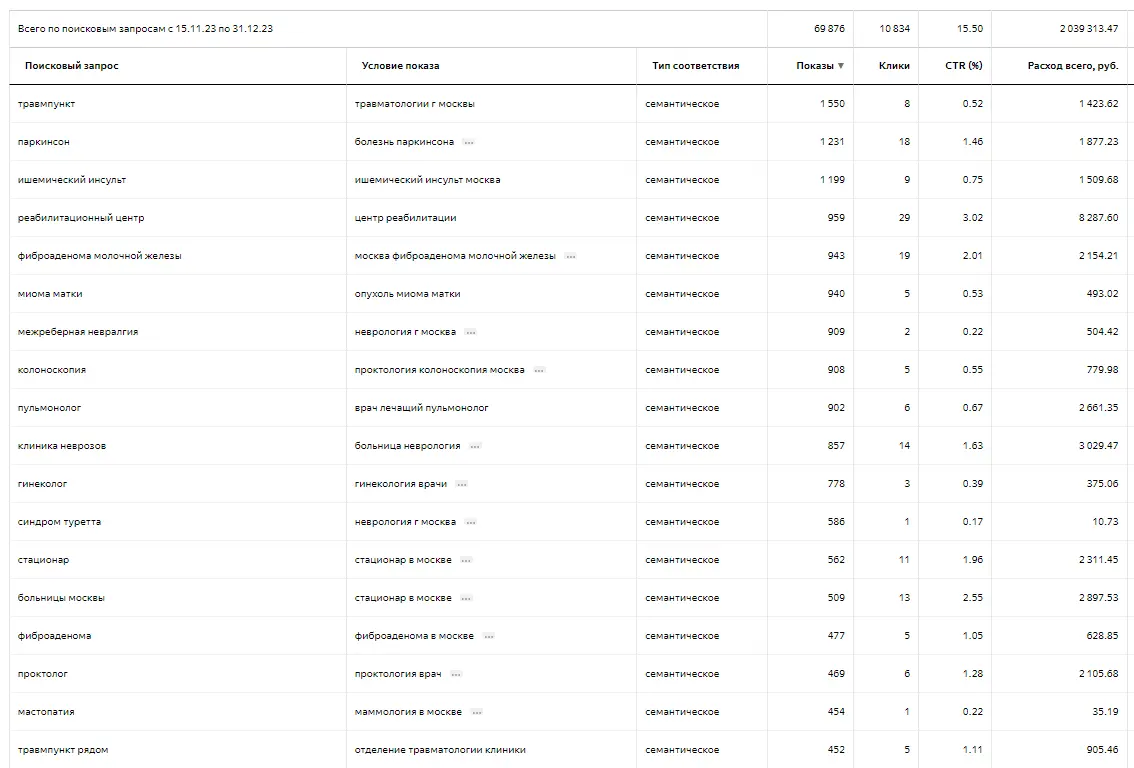Viewport: 1134px width, 768px height.
Task: Select 'Условие показа' column header
Action: (400, 66)
